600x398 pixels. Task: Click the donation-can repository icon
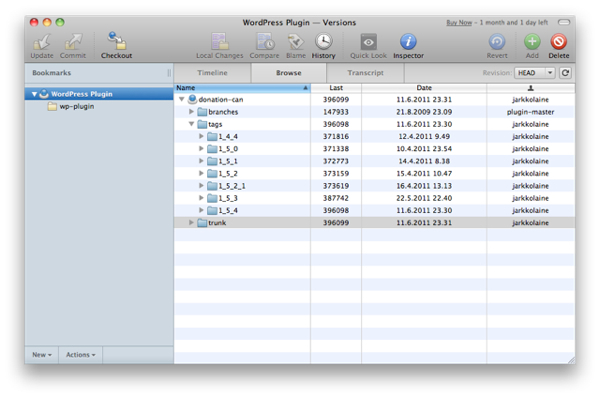tap(192, 99)
